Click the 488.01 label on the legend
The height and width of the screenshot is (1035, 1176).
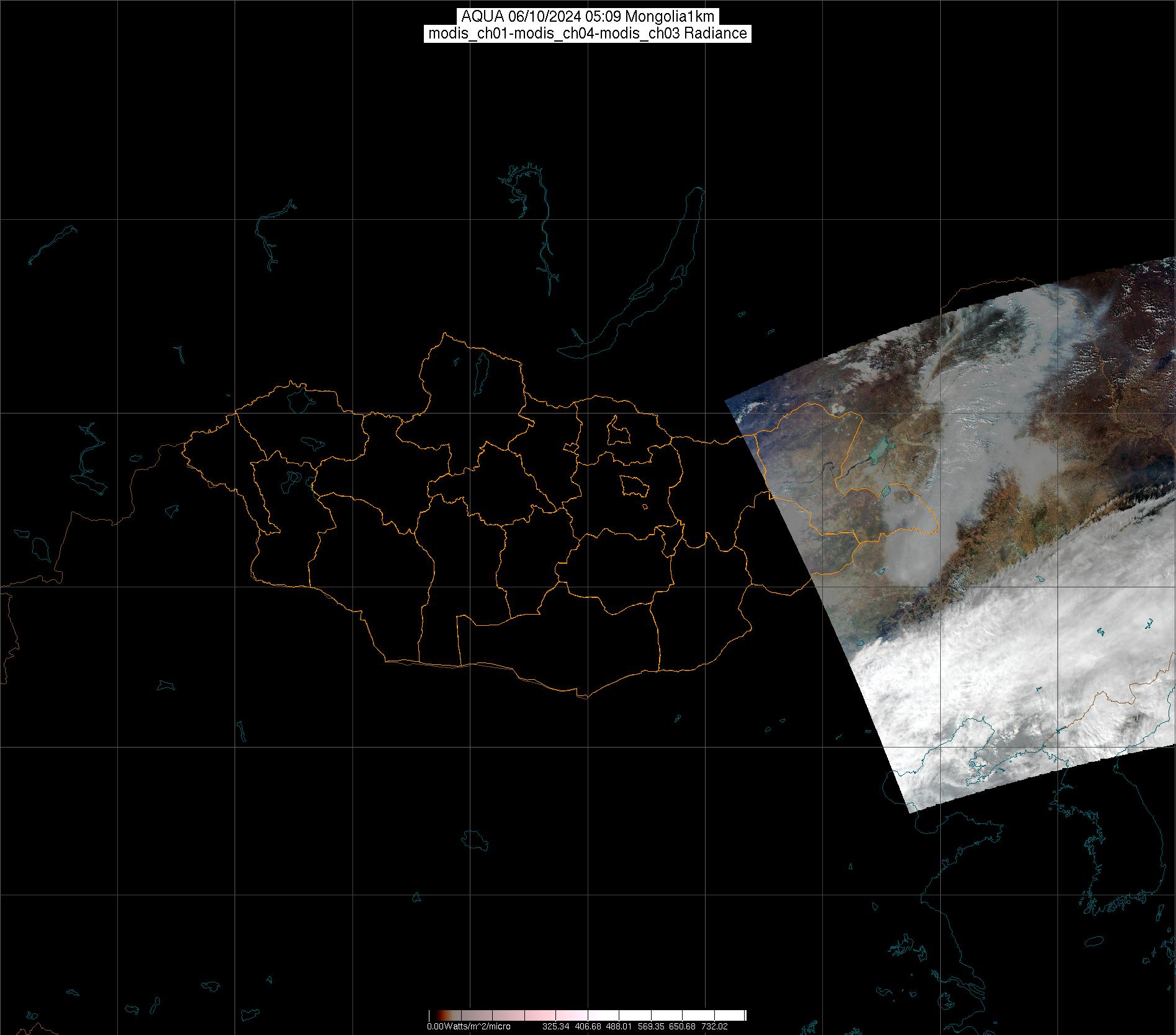(619, 1026)
